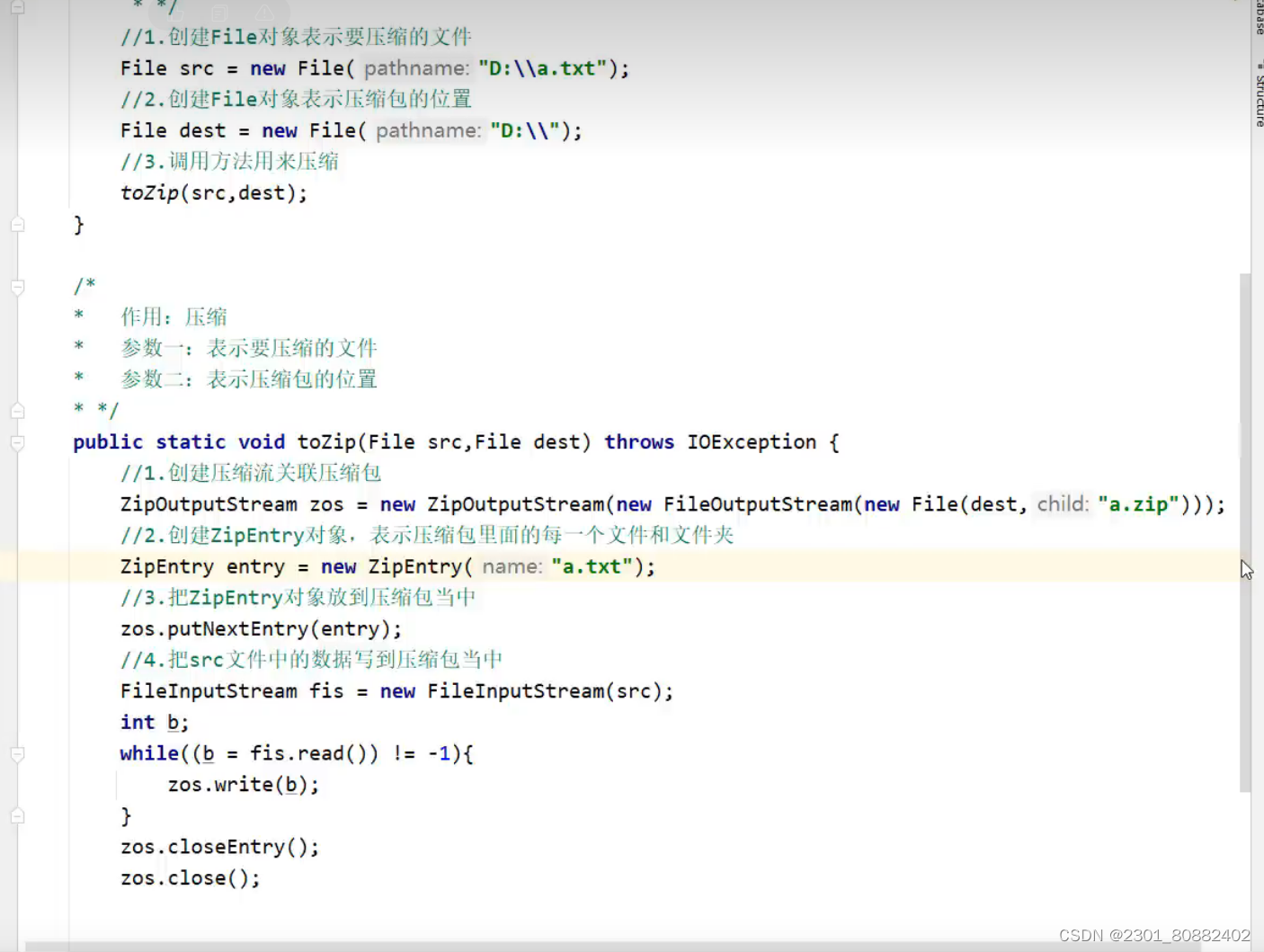This screenshot has width=1264, height=952.
Task: Click the comment line 作用: 压缩
Action: [174, 317]
